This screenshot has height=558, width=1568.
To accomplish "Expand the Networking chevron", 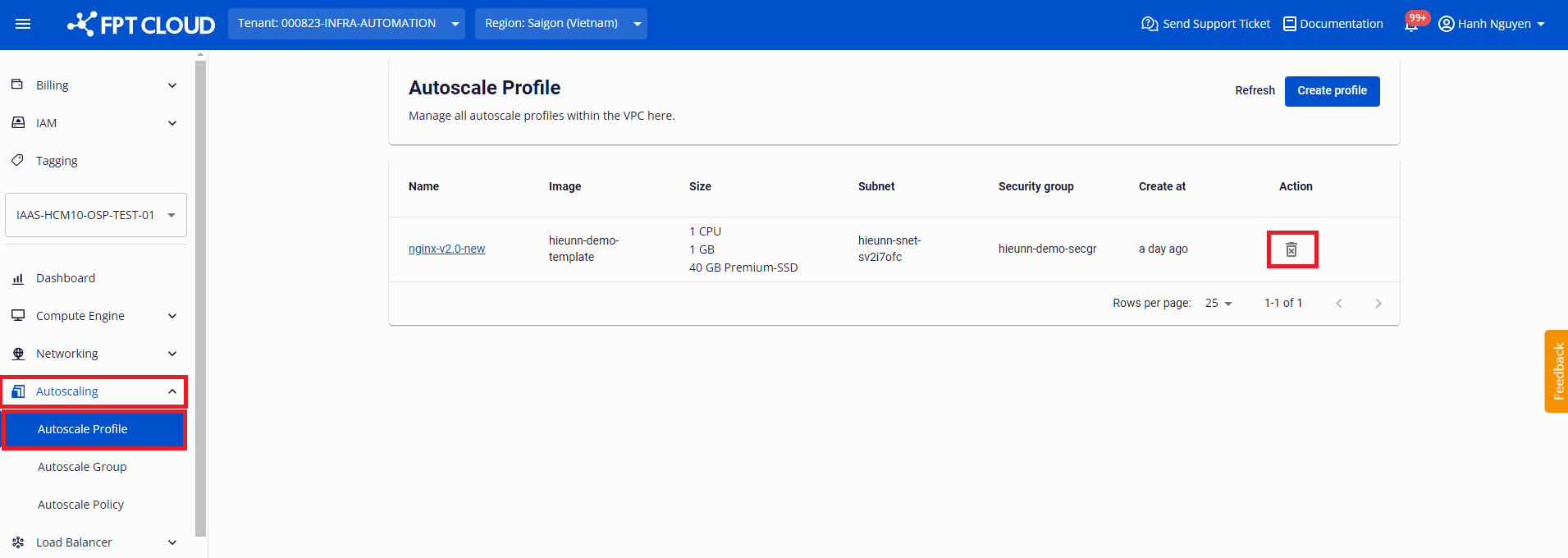I will (172, 354).
